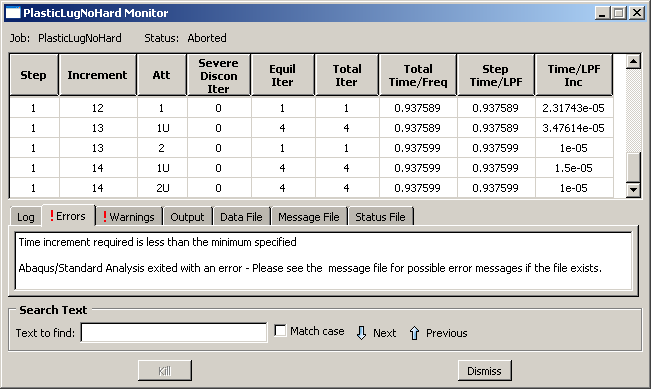Switch to the Message File tab
Viewport: 651px width, 389px height.
point(309,217)
